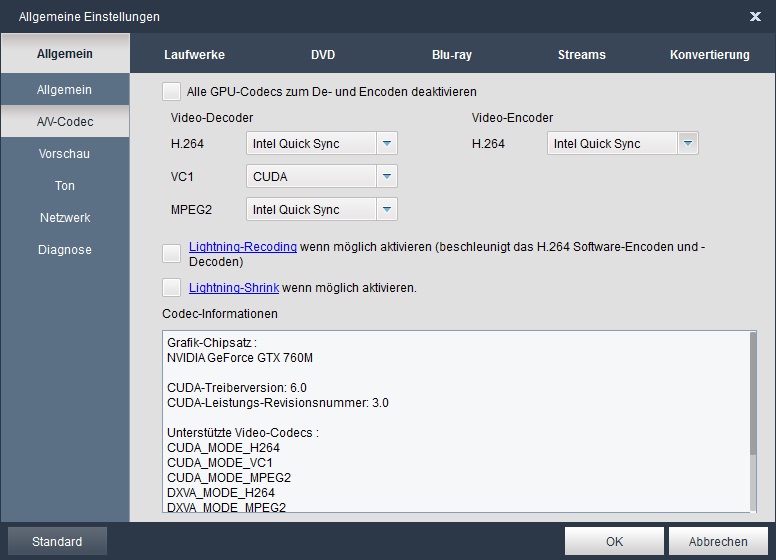
Task: Expand the H.264 Video-Decoder dropdown arrow
Action: click(x=387, y=143)
